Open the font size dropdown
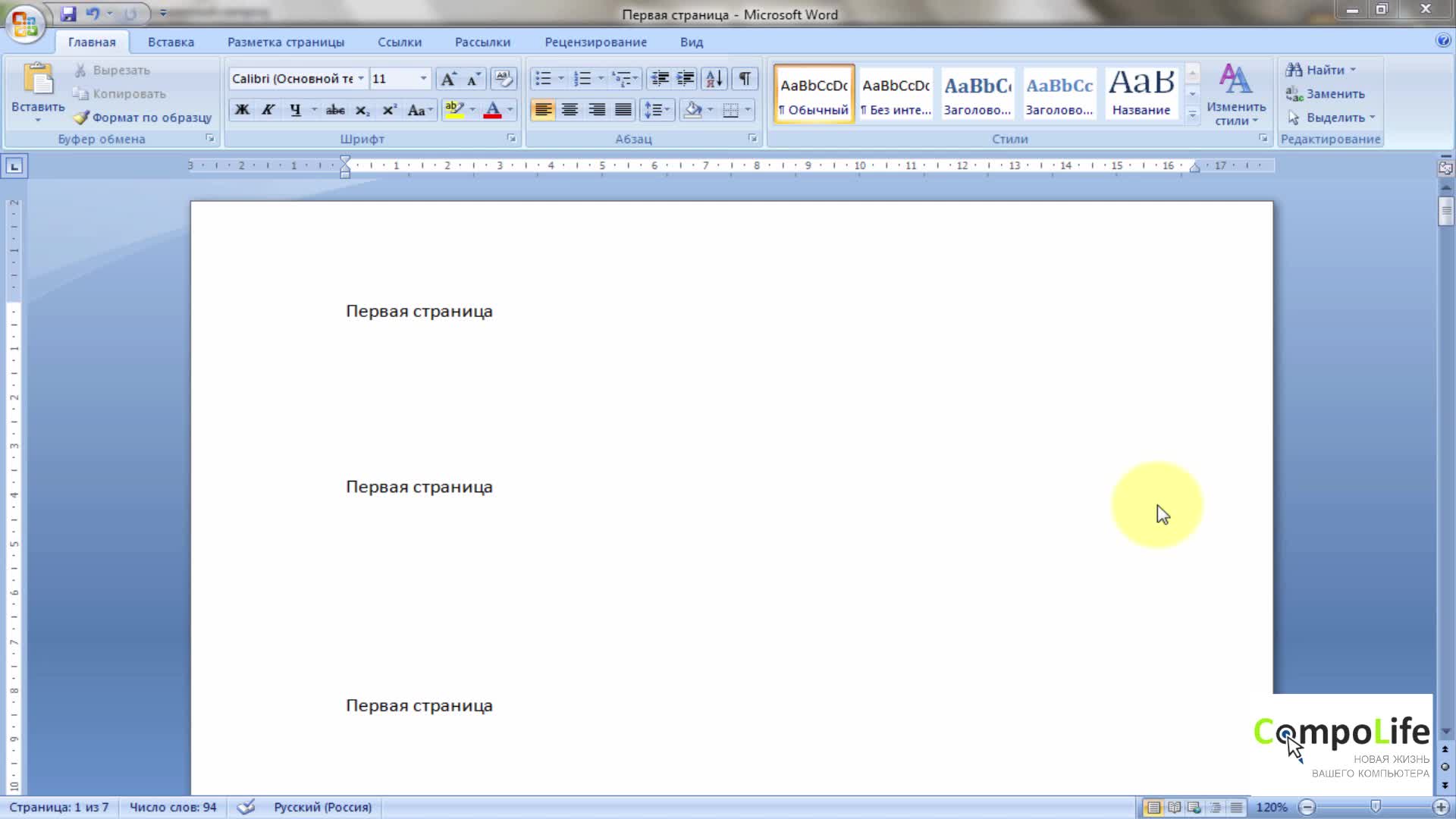This screenshot has width=1456, height=819. [x=423, y=79]
